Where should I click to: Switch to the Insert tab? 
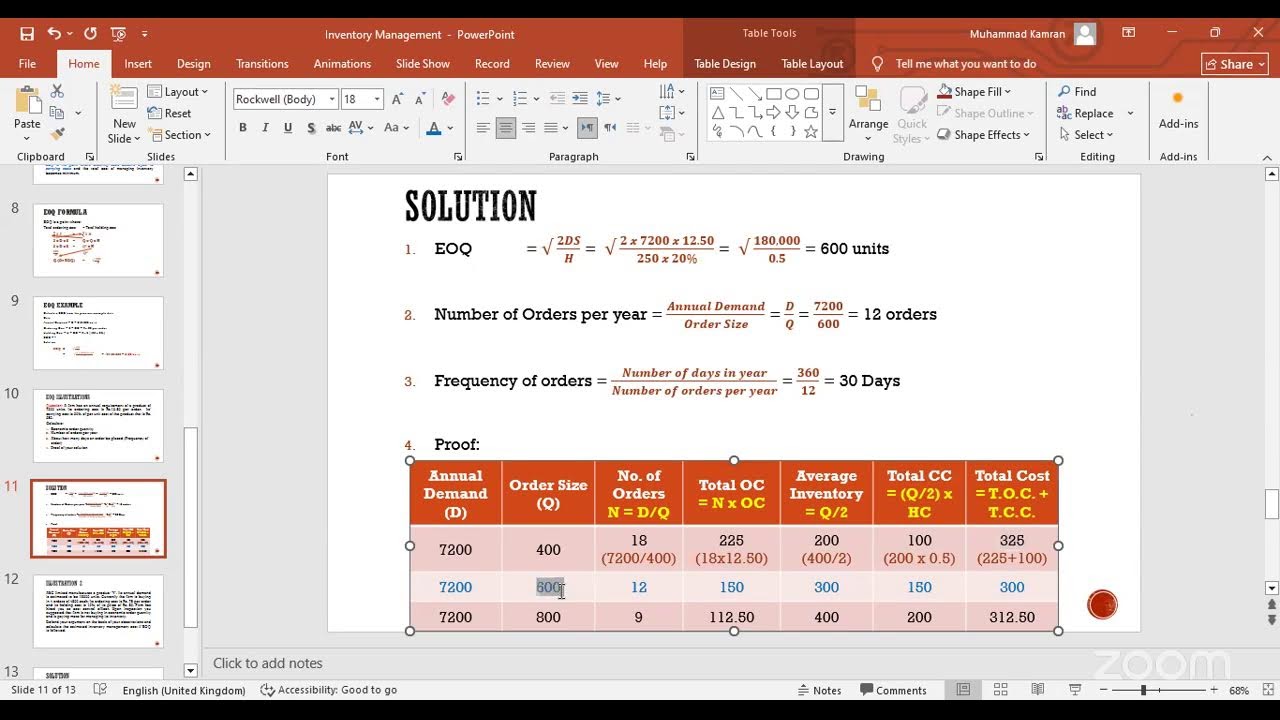138,64
